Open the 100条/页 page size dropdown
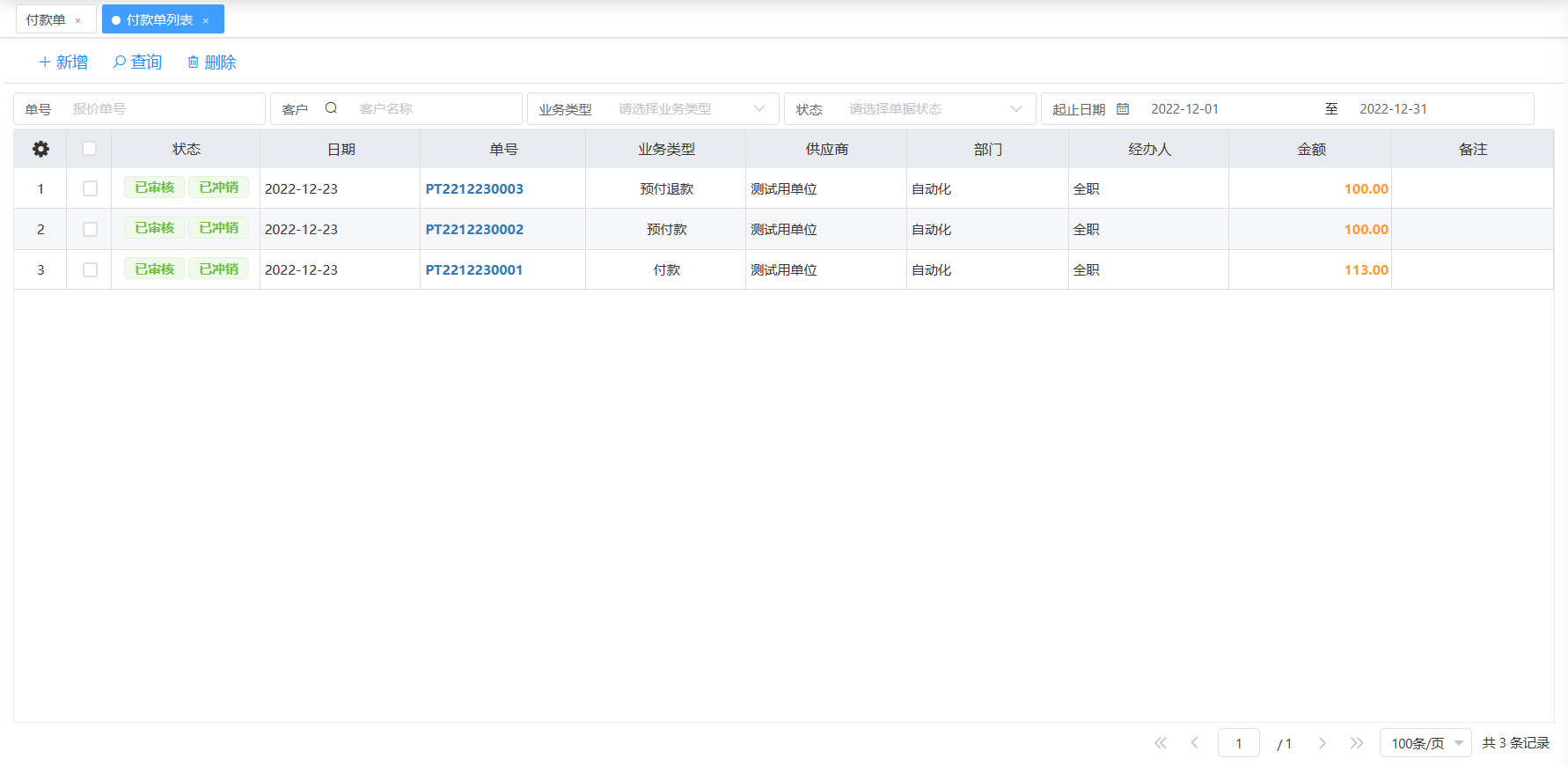 pos(1425,743)
